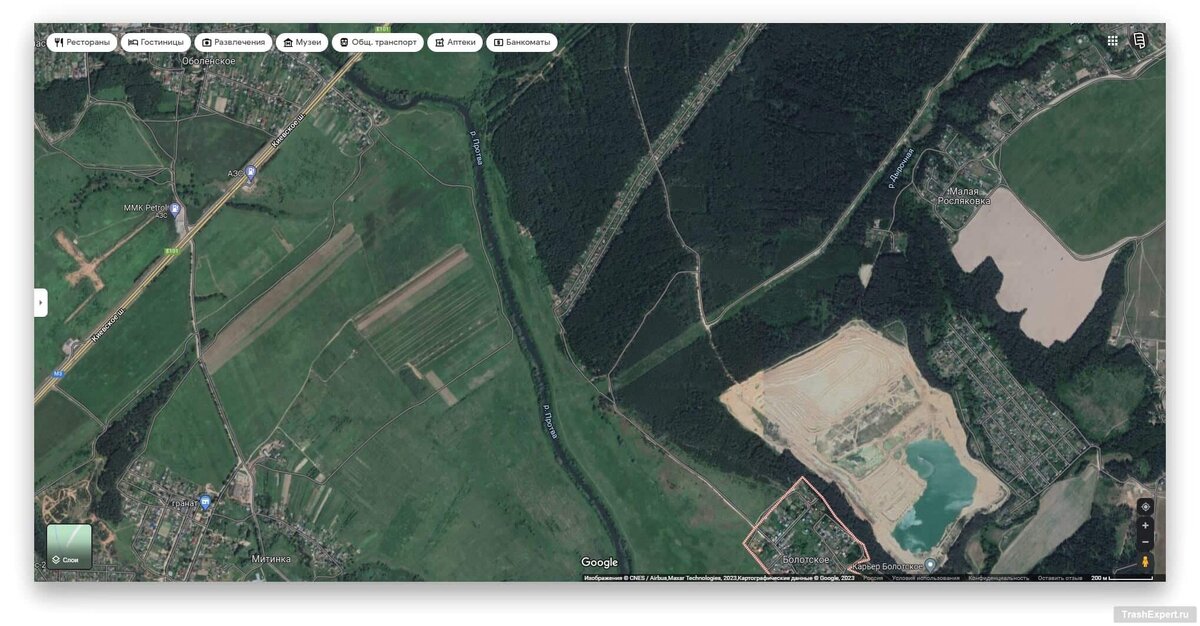1200x626 pixels.
Task: Choose the Музеи category chip
Action: coord(302,43)
